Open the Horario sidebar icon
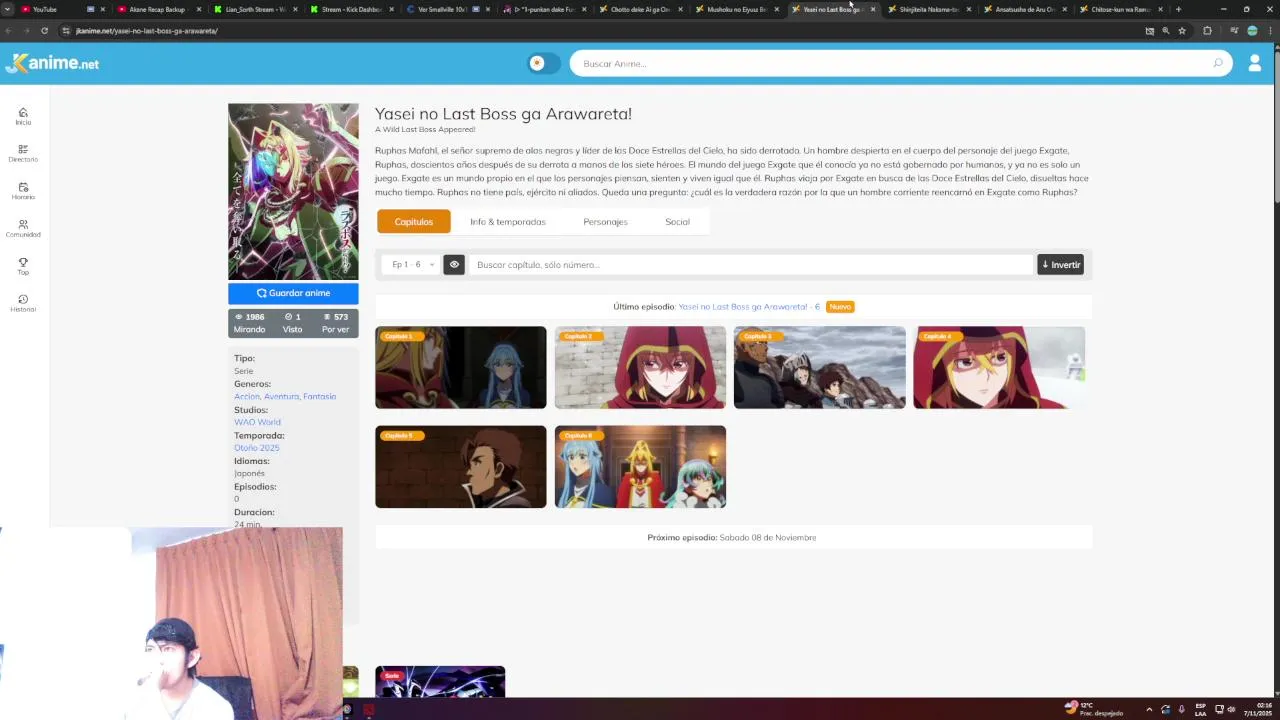Image resolution: width=1280 pixels, height=720 pixels. point(23,191)
